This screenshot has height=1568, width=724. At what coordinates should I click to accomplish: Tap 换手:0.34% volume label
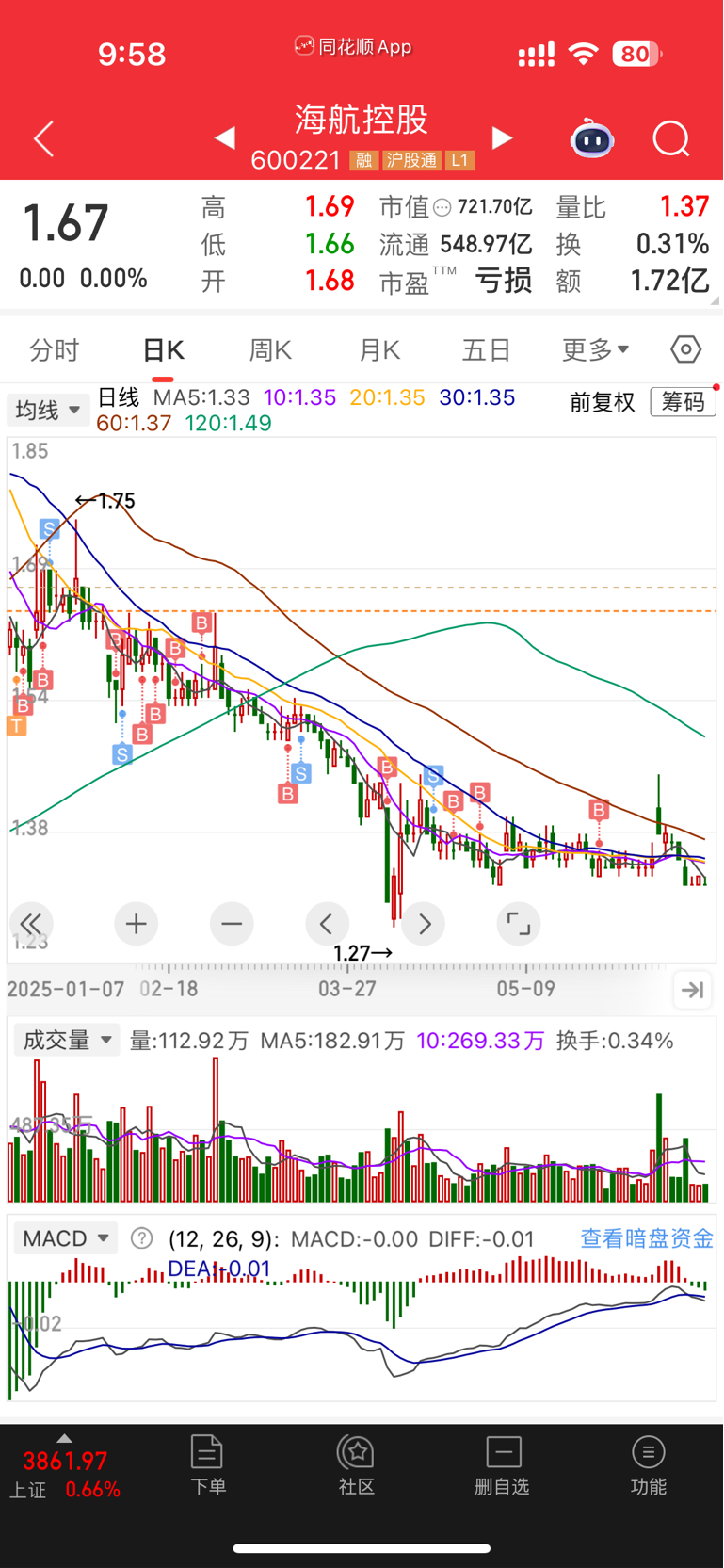point(615,1041)
